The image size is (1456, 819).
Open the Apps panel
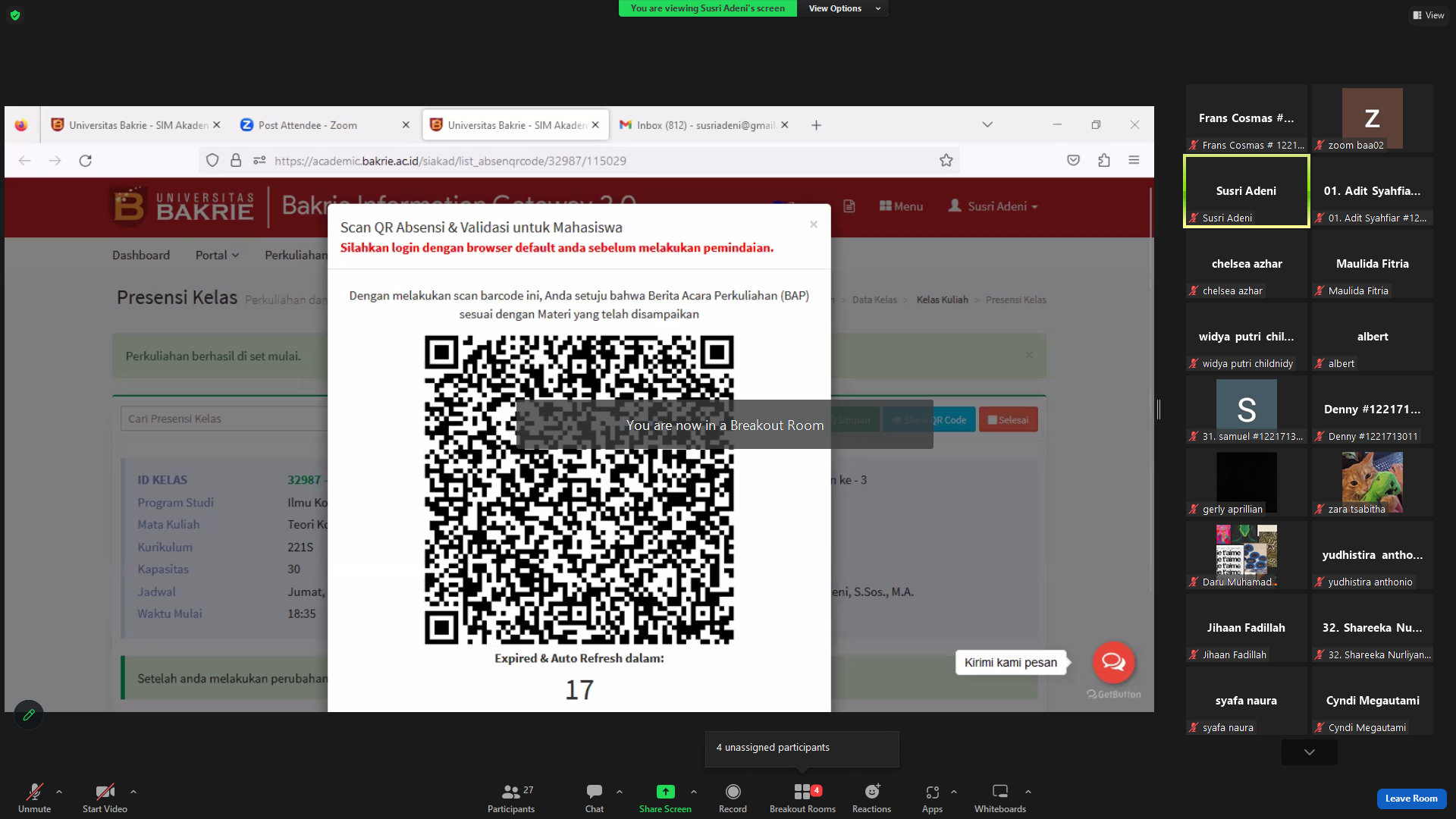click(x=932, y=798)
